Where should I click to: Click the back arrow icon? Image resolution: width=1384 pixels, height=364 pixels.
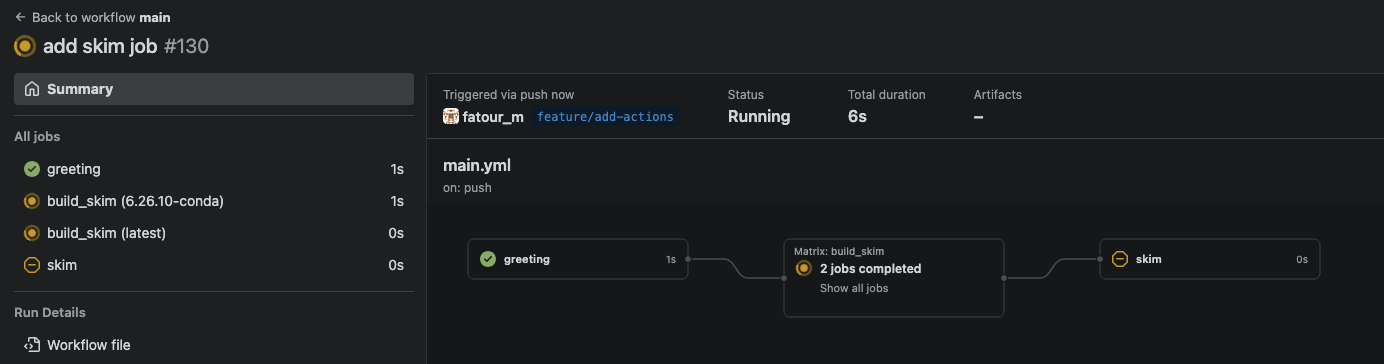click(x=20, y=17)
